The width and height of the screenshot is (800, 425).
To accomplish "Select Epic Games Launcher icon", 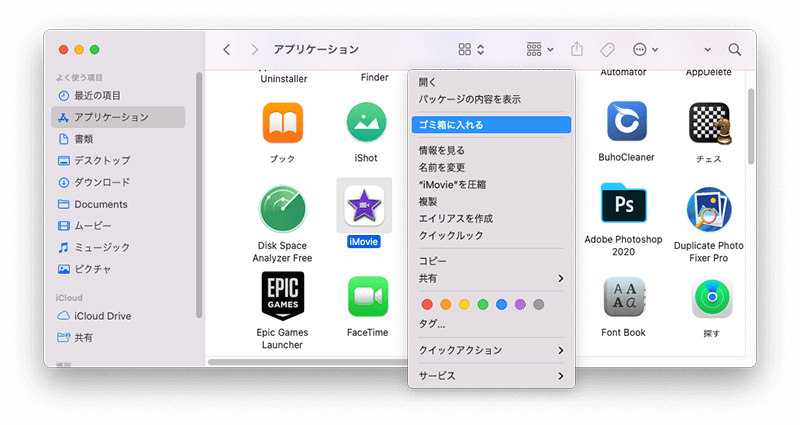I will coord(283,295).
